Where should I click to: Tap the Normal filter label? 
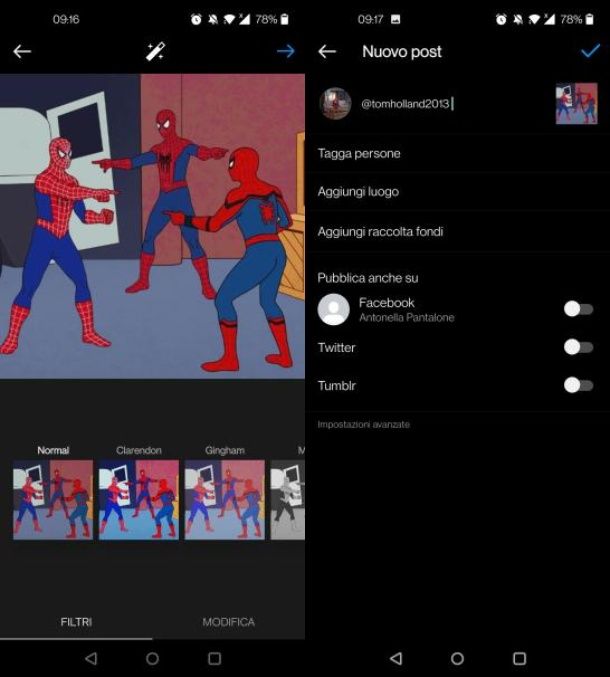coord(53,450)
